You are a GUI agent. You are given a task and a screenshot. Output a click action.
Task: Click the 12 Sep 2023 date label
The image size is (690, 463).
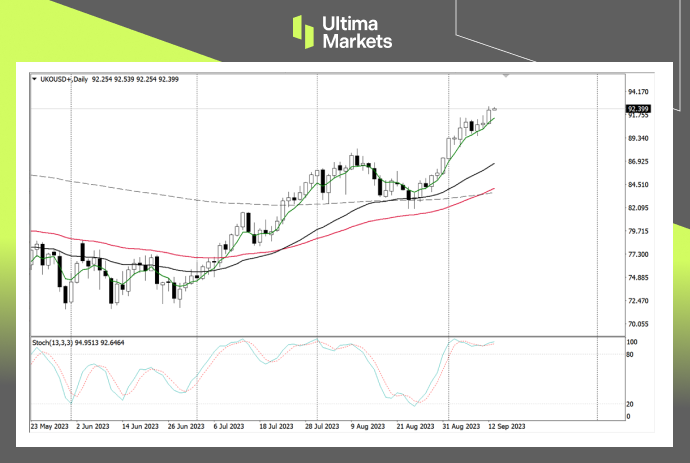point(507,425)
